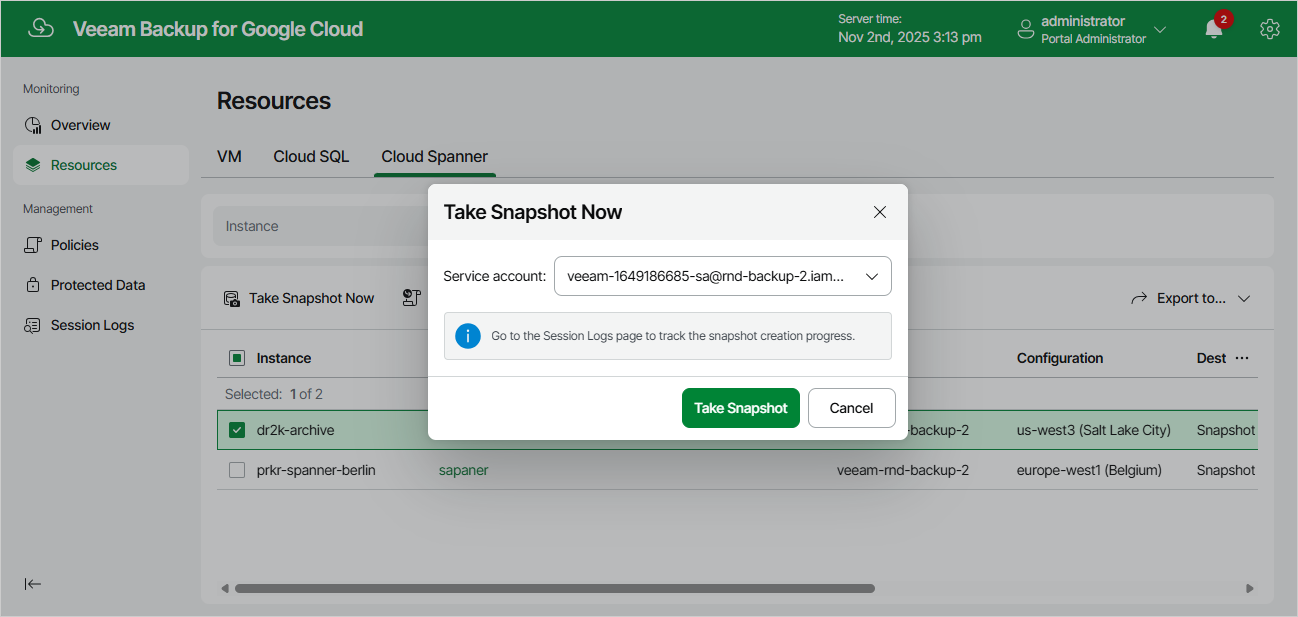
Task: Click the icon right of Take Snapshot Now
Action: 411,297
